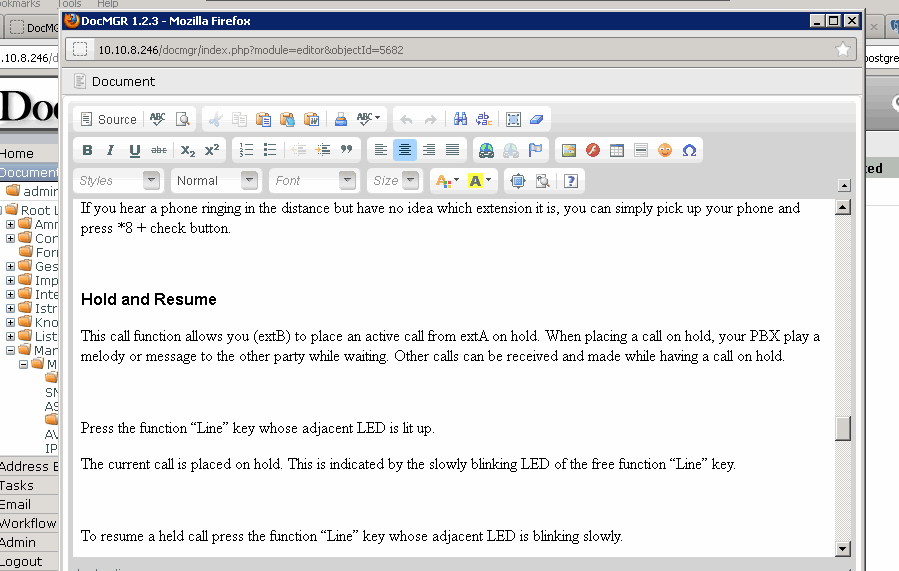The height and width of the screenshot is (571, 899).
Task: Open the Font dropdown
Action: coord(314,181)
